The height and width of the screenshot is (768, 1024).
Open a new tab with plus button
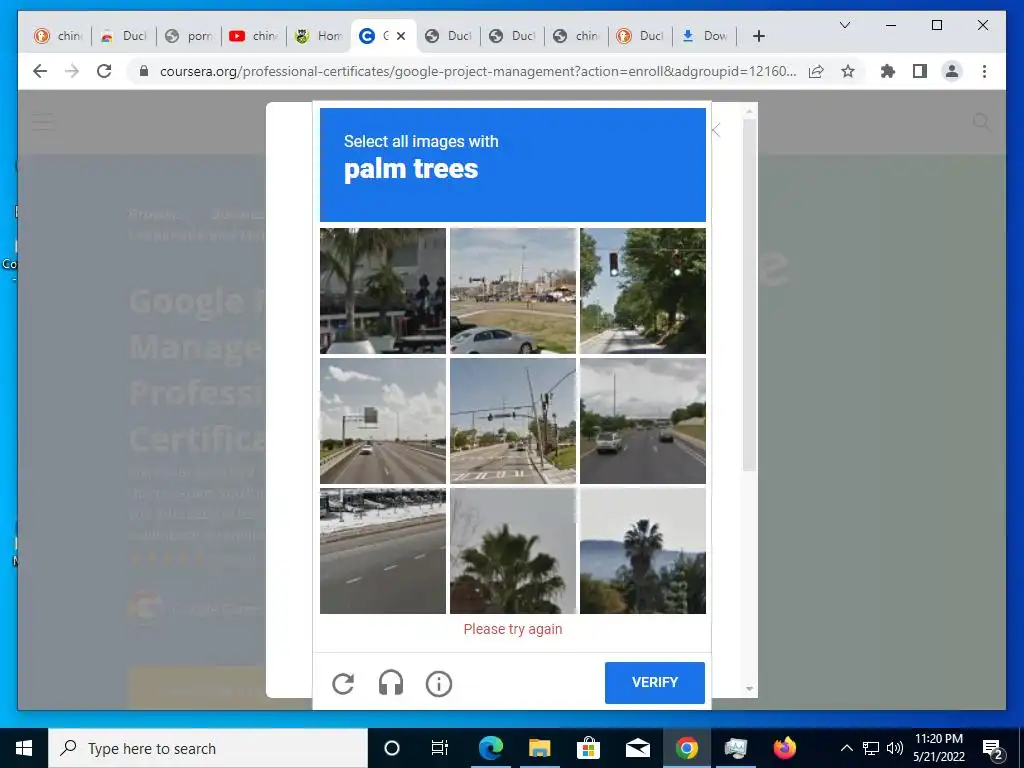click(758, 37)
